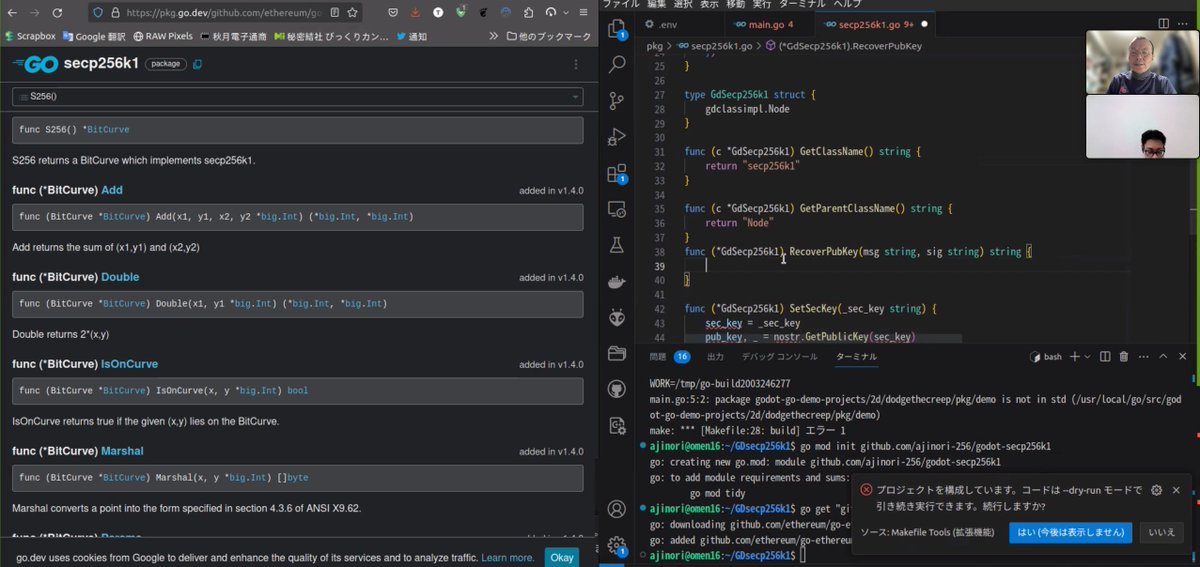Maximize the terminal panel size
The image size is (1200, 567).
click(x=1163, y=356)
